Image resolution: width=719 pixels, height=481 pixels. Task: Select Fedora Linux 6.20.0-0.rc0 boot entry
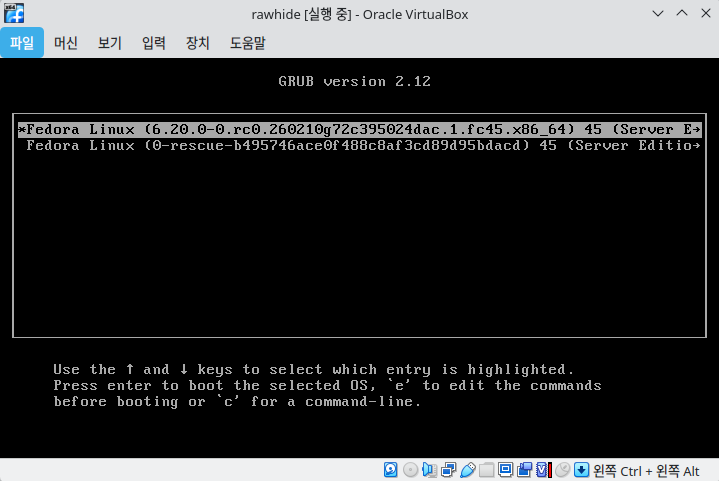tap(360, 129)
